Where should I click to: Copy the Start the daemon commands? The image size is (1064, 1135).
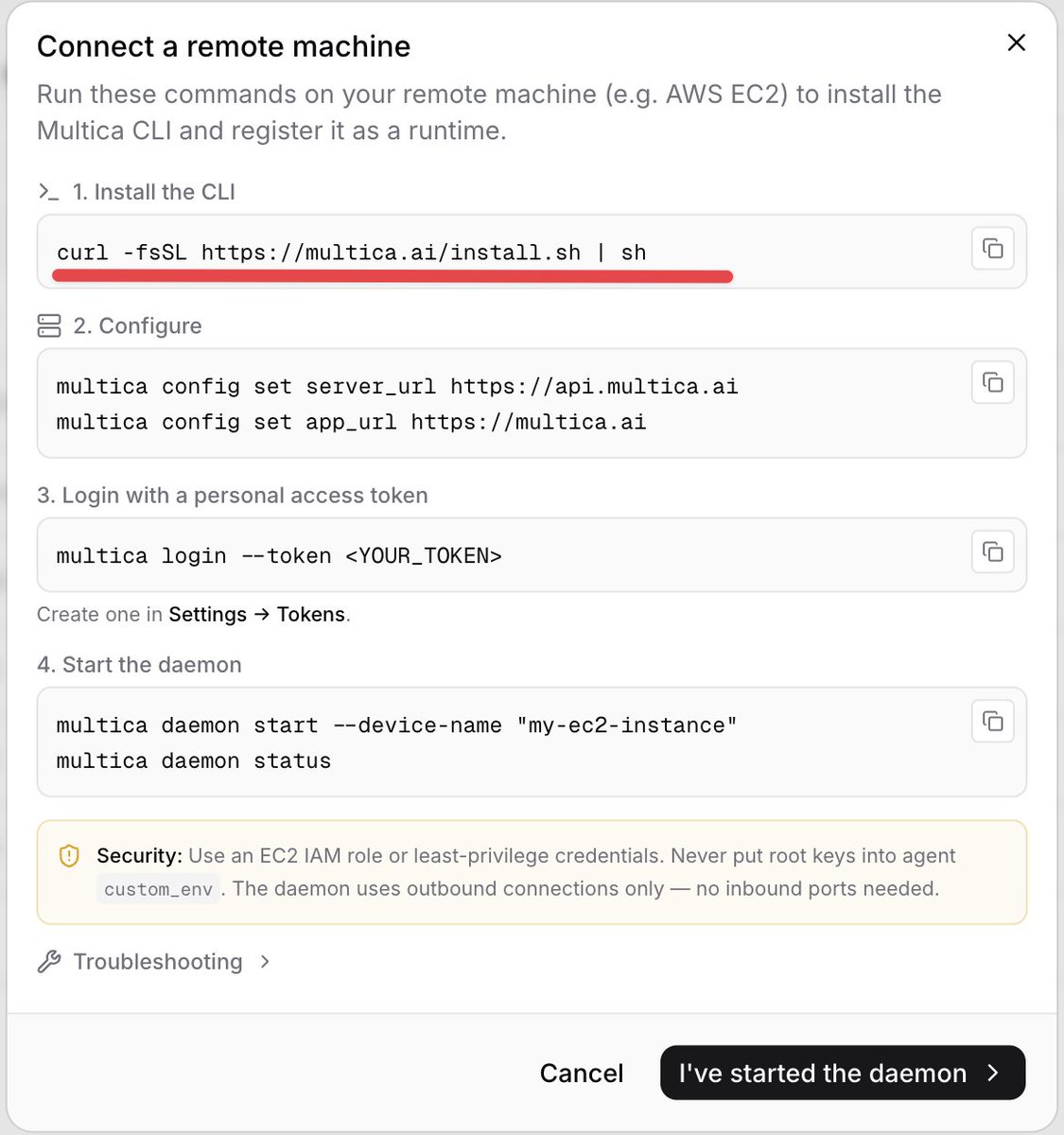click(992, 721)
